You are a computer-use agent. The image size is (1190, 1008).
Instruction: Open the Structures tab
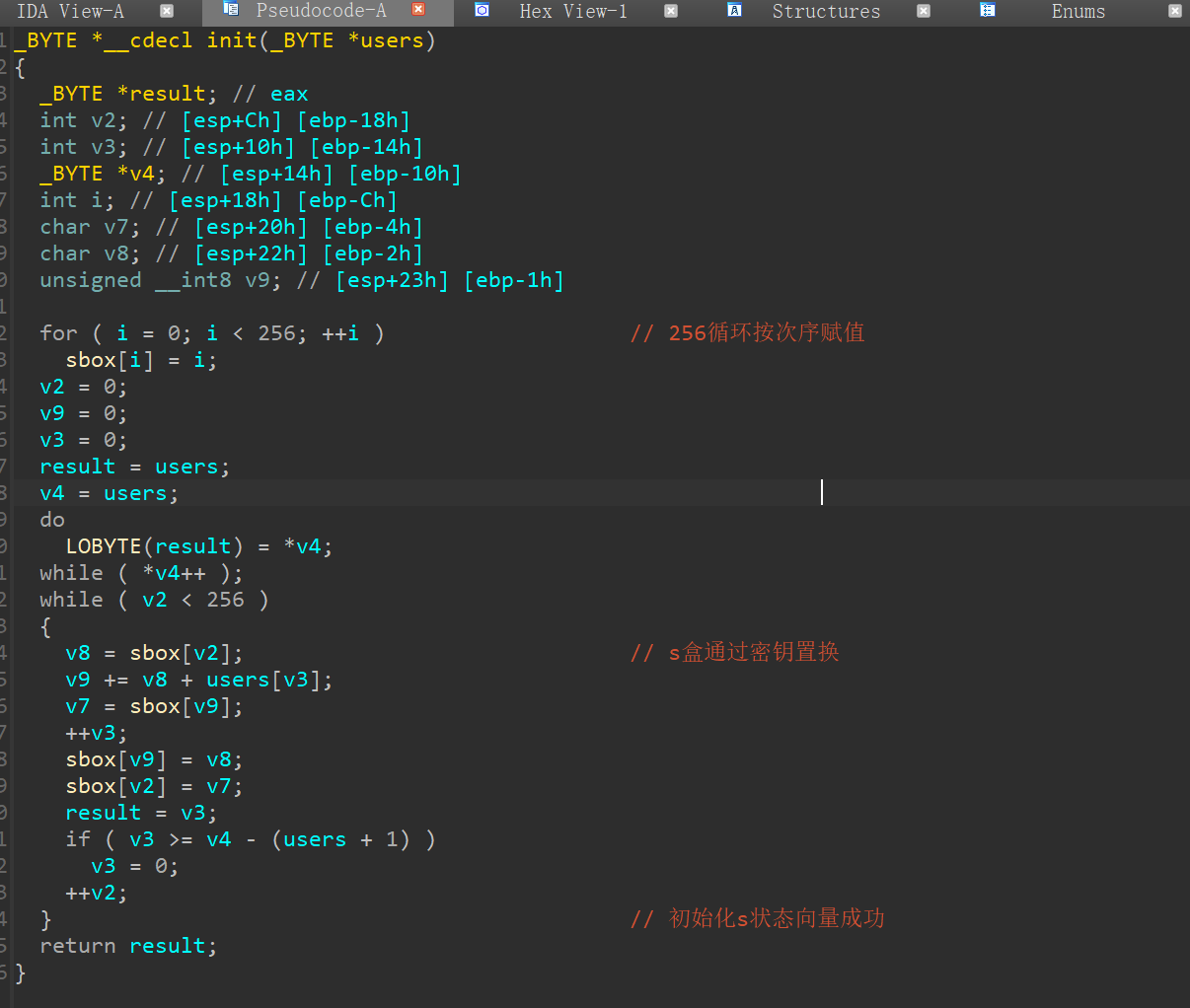point(826,12)
